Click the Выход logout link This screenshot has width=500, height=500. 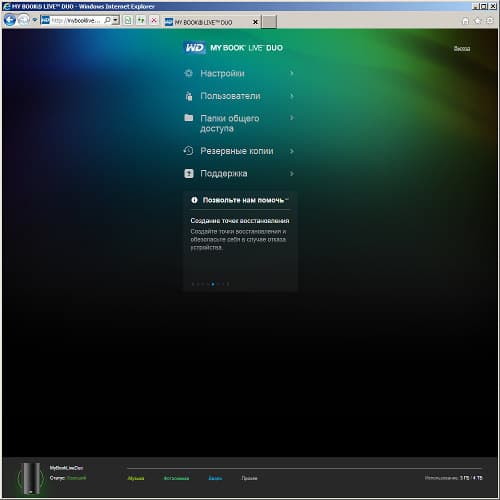click(462, 49)
